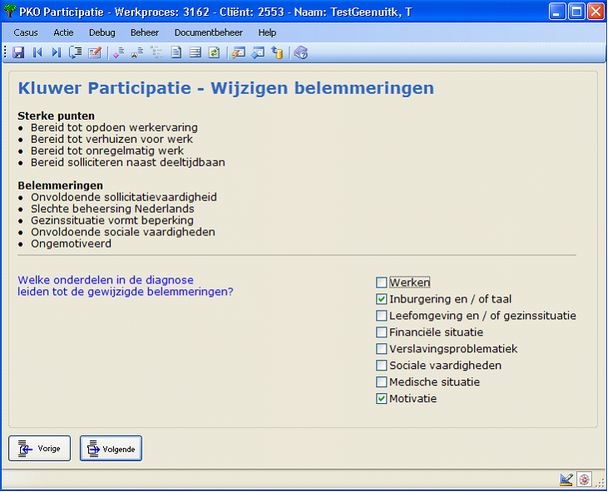Viewport: 608px width, 492px height.
Task: Click the tree application icon in title bar
Action: click(10, 11)
